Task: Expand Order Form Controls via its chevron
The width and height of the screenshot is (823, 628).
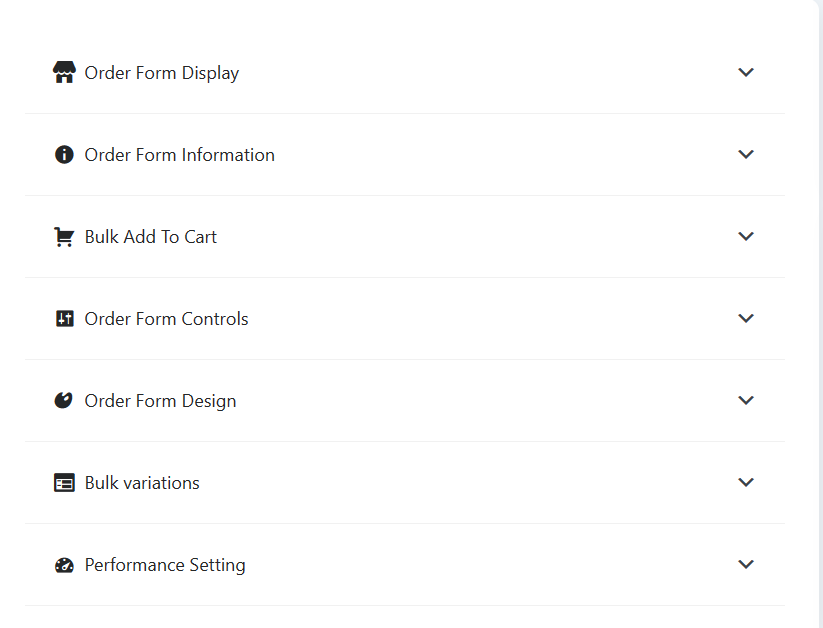Action: click(746, 318)
